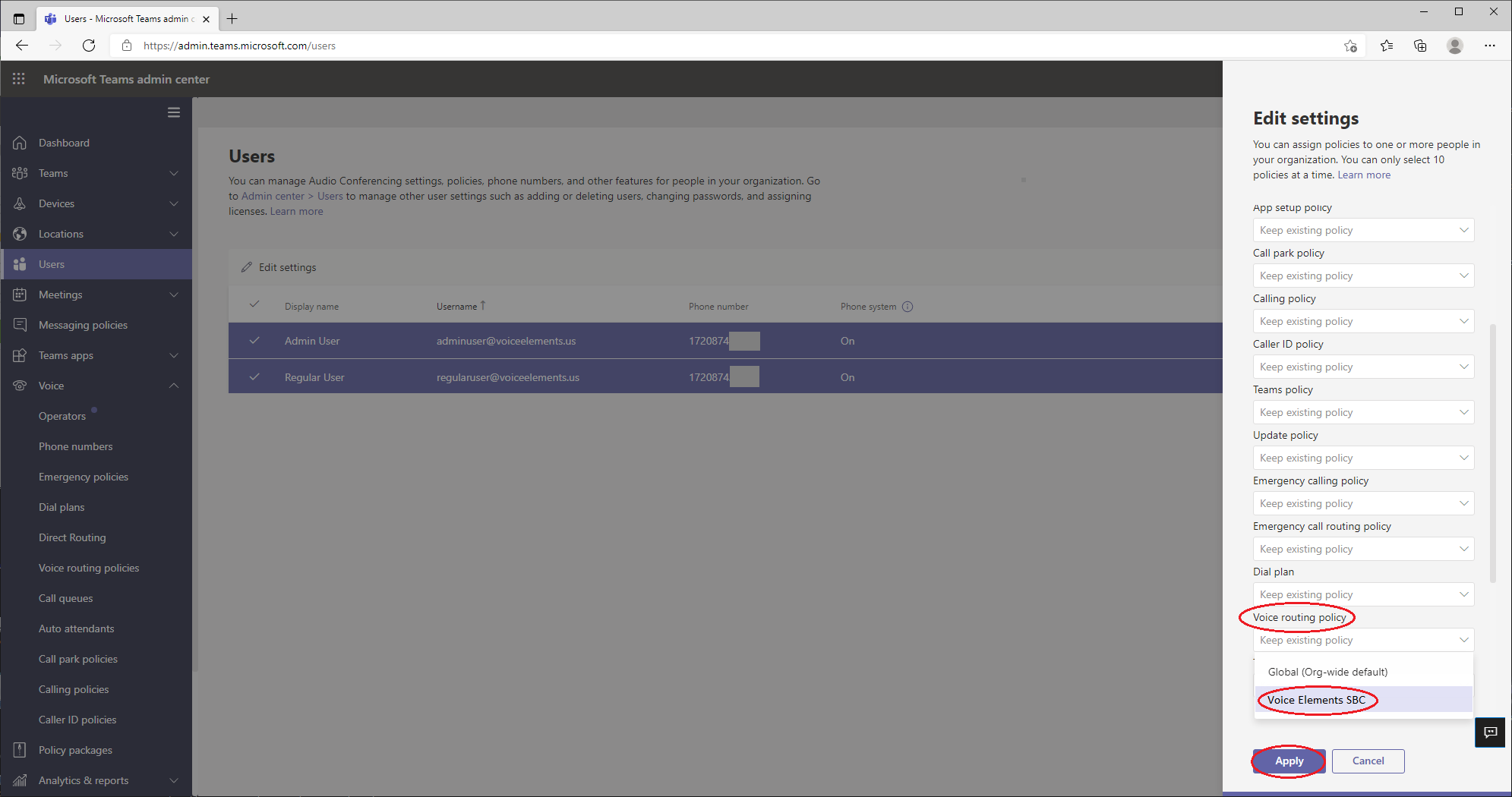The width and height of the screenshot is (1512, 797).
Task: Open the feedback chat icon
Action: point(1491,732)
